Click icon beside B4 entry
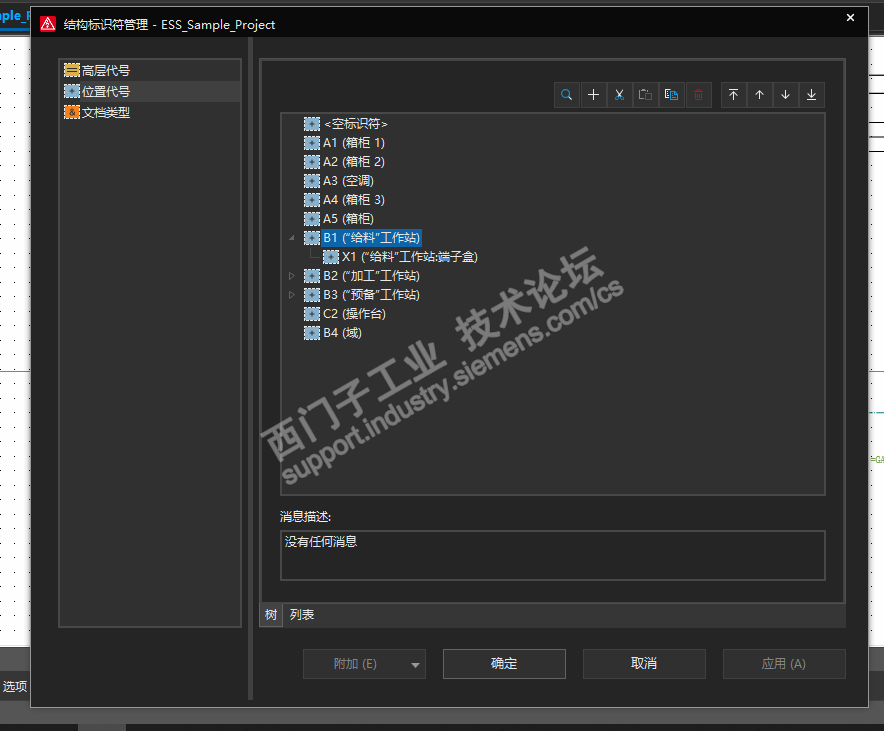Screen dimensions: 884x731 (312, 333)
